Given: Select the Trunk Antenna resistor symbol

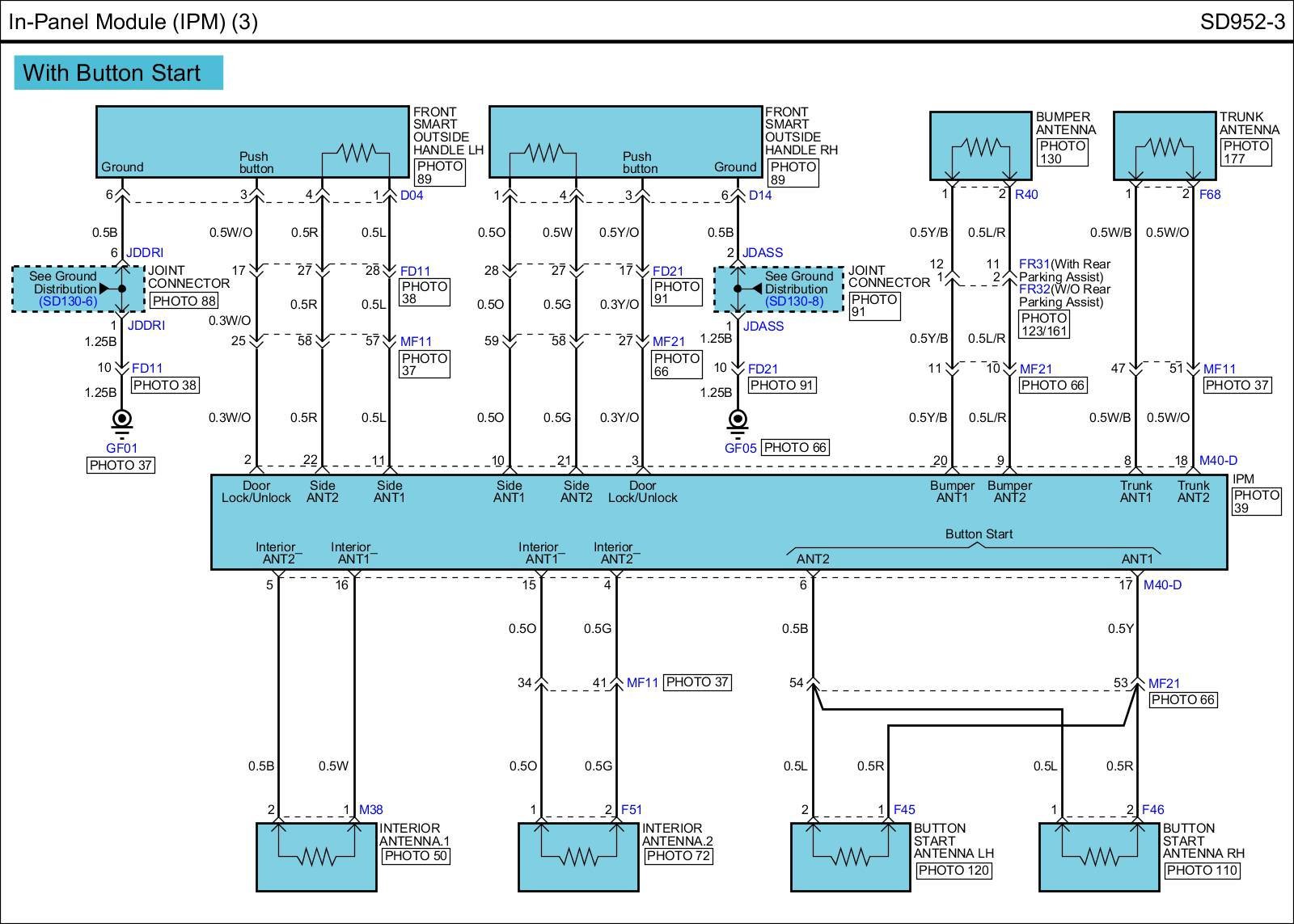Looking at the screenshot, I should [x=1165, y=147].
